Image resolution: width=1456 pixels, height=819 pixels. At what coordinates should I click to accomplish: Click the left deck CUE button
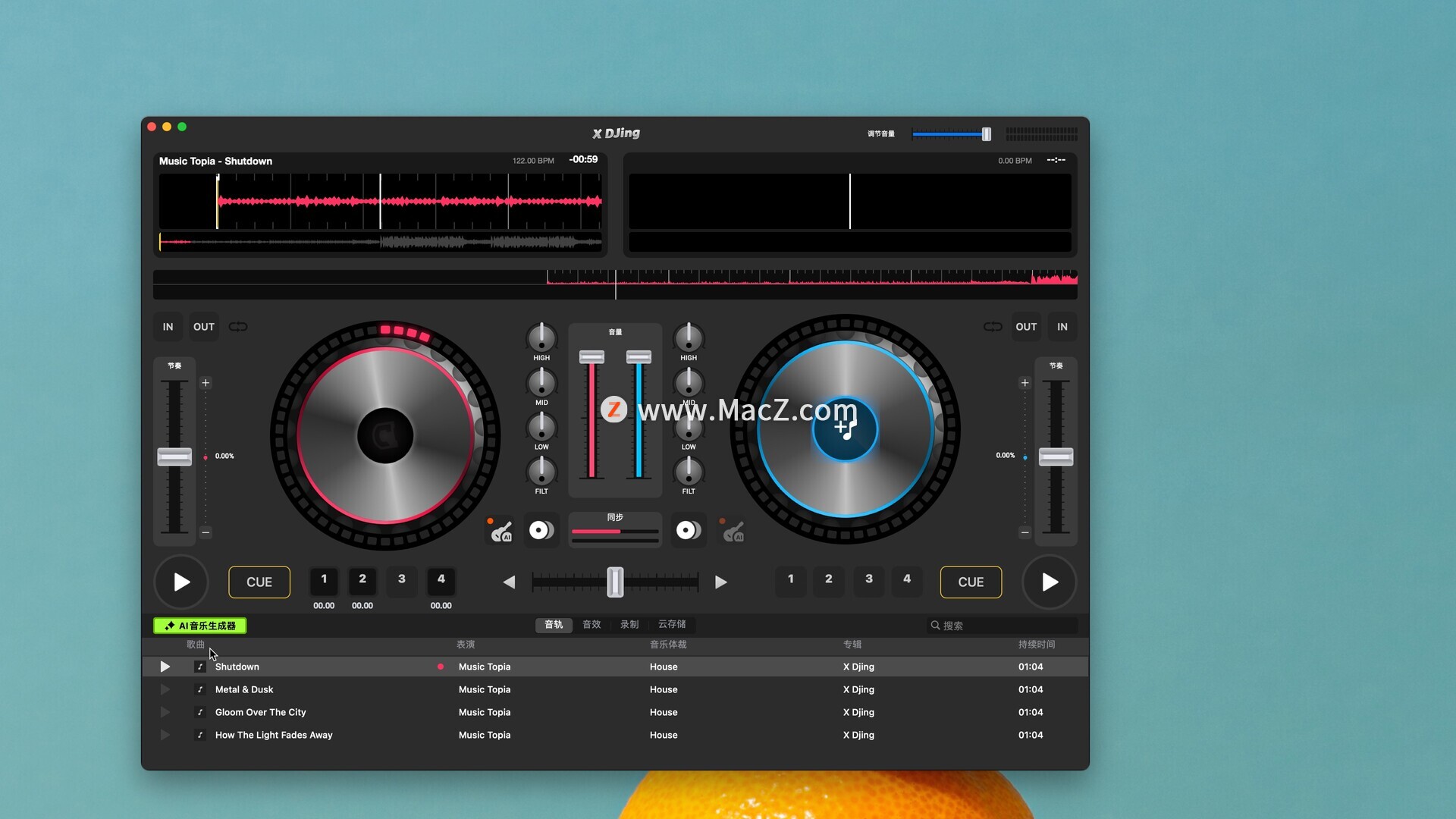[259, 582]
